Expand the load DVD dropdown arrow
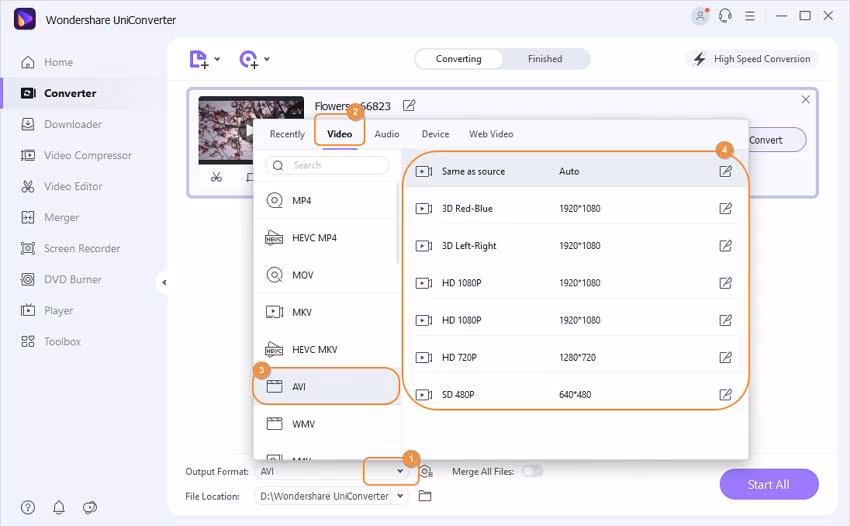The image size is (850, 526). (267, 59)
